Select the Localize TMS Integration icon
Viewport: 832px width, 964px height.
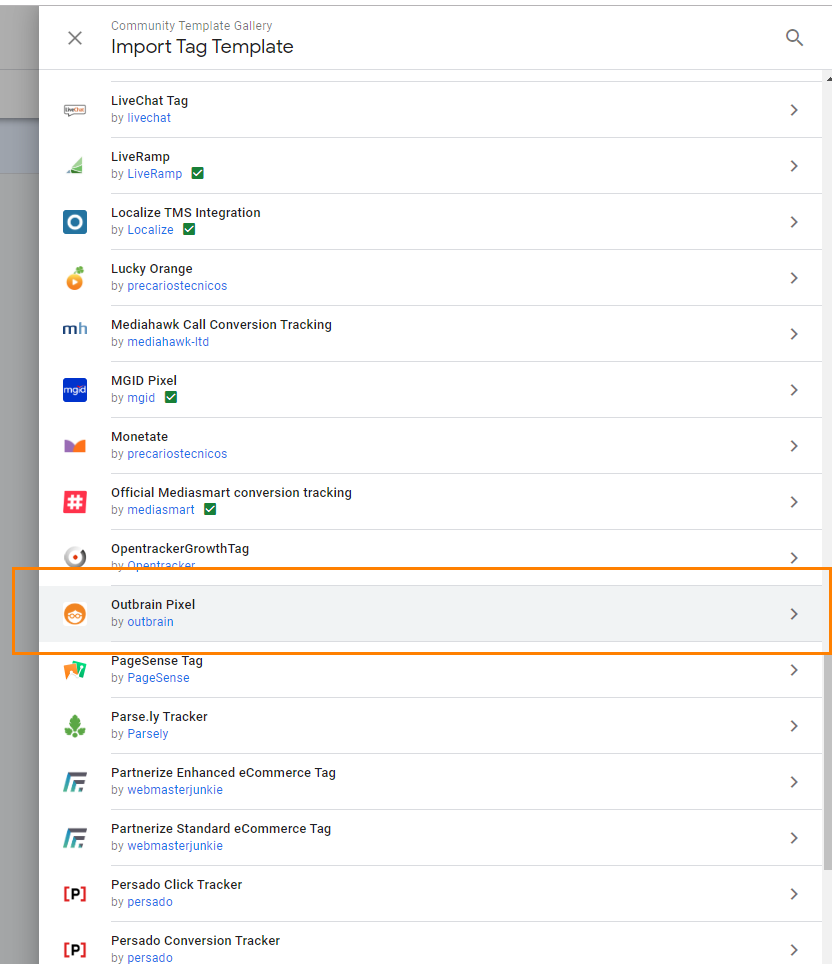[75, 222]
